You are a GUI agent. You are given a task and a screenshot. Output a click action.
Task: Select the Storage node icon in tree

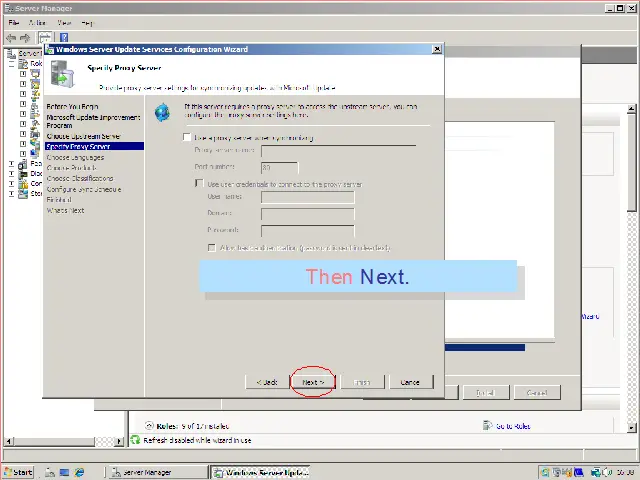point(23,193)
